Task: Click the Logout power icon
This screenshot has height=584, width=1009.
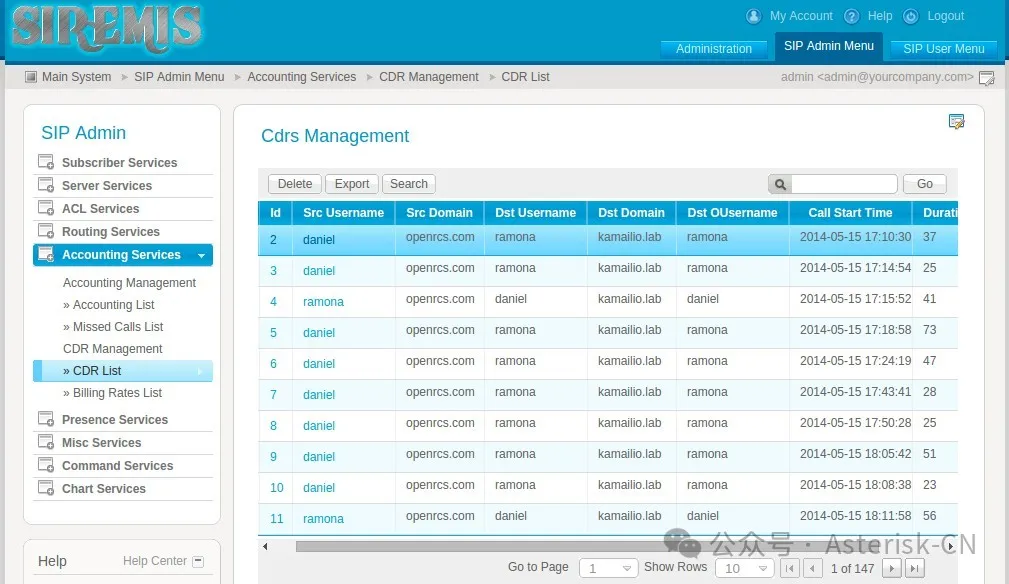Action: tap(911, 16)
